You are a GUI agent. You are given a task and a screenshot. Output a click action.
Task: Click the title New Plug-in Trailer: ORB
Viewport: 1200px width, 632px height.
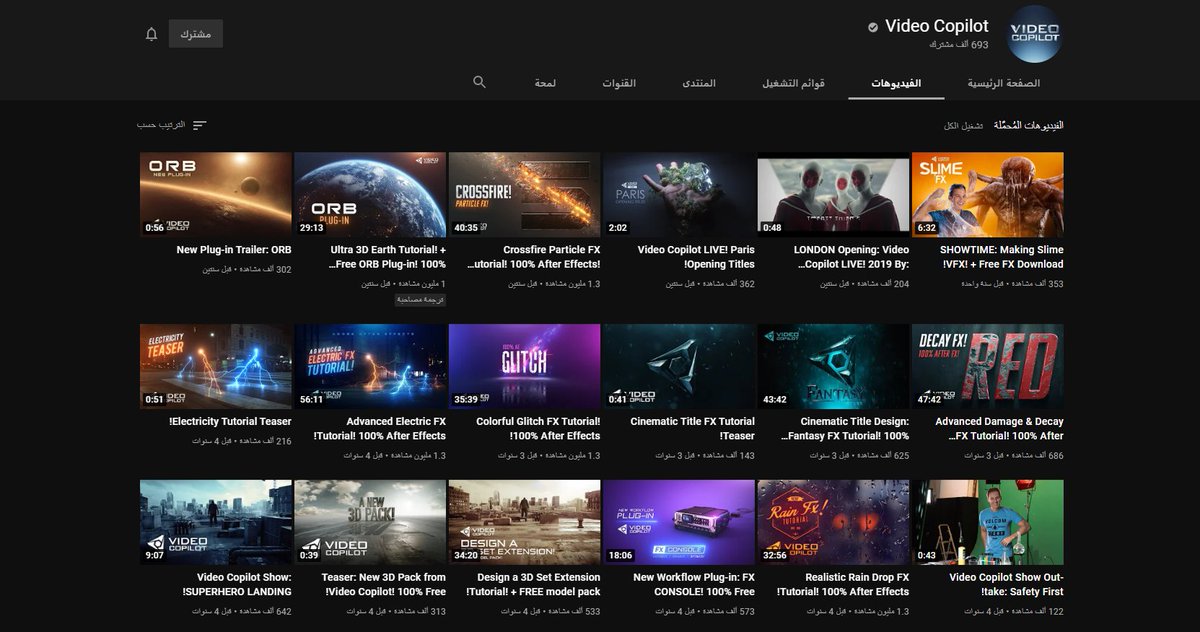tap(234, 250)
